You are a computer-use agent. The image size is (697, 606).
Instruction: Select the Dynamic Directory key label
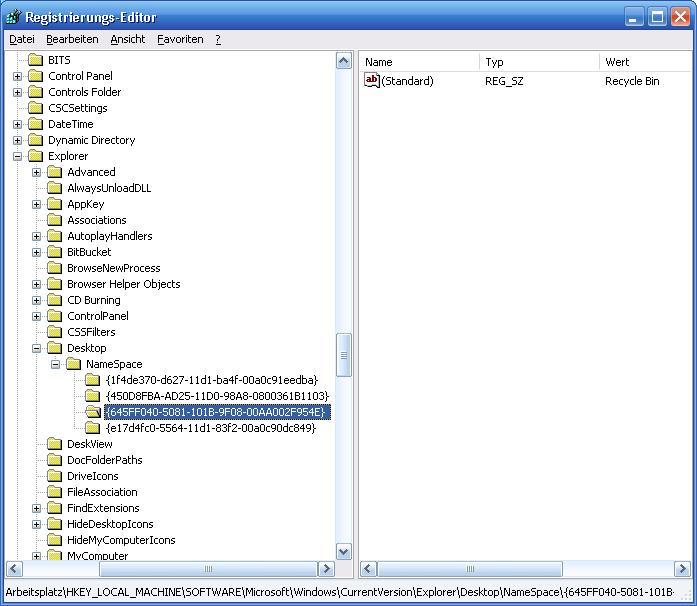point(92,140)
